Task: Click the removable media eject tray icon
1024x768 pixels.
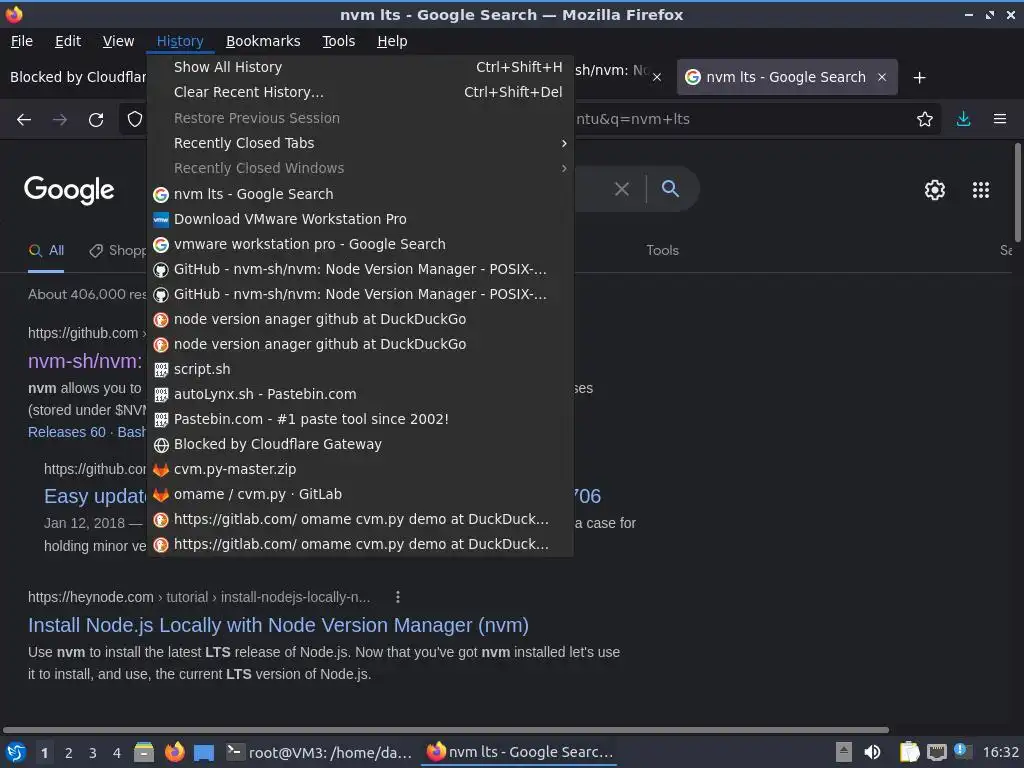Action: tap(844, 752)
